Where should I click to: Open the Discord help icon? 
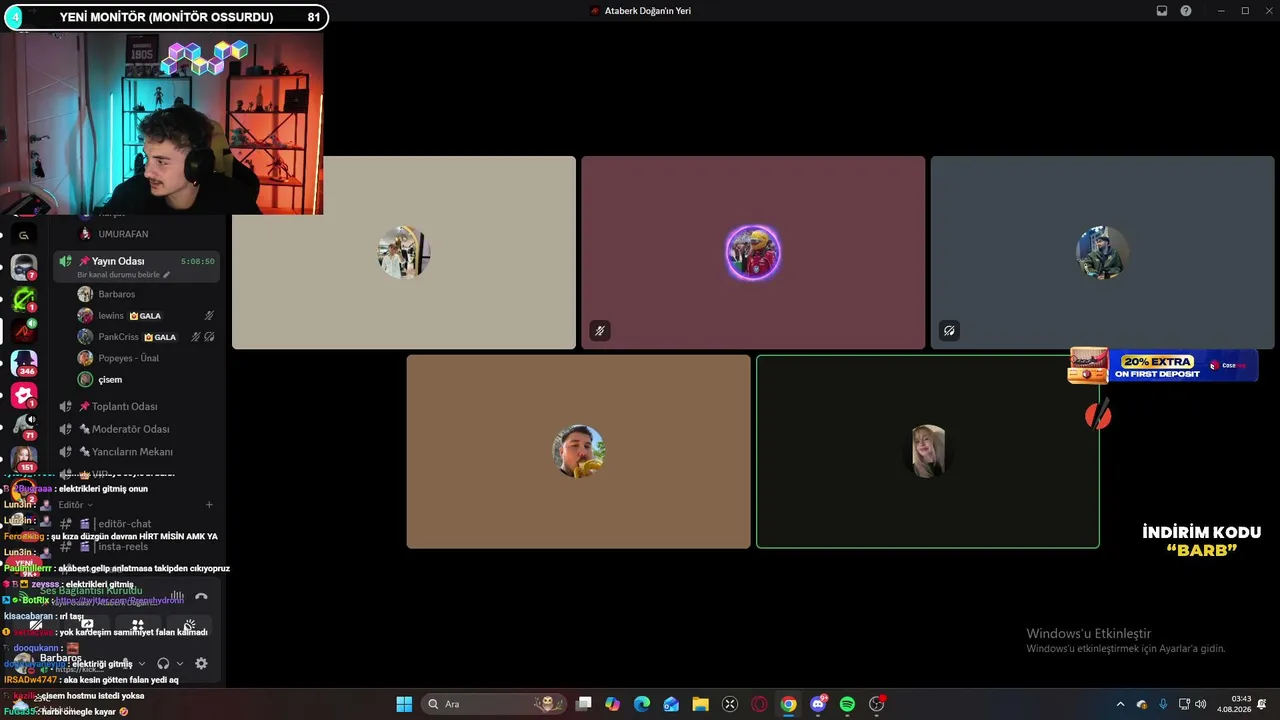1186,11
